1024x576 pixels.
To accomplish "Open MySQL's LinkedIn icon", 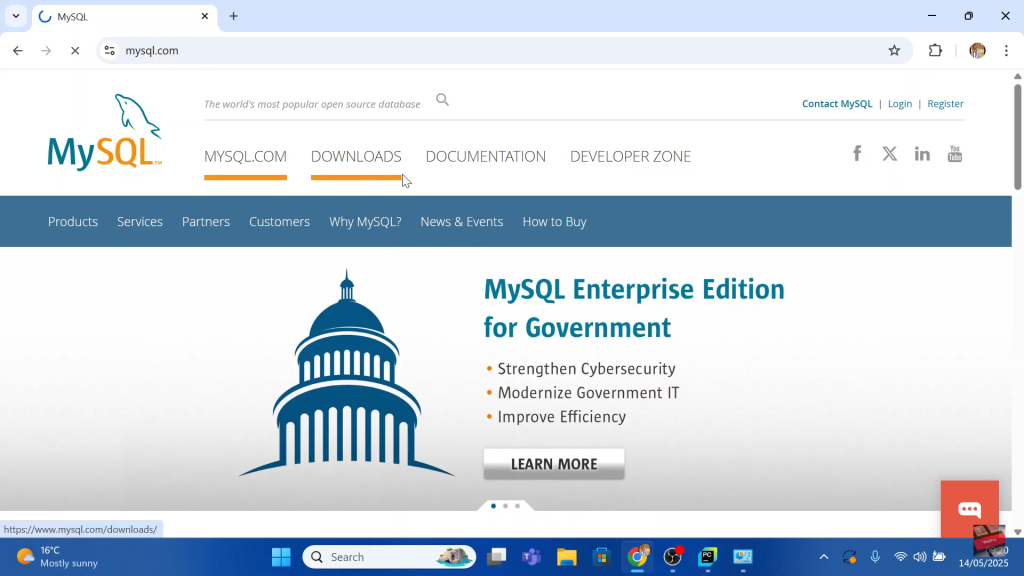I will coord(922,153).
